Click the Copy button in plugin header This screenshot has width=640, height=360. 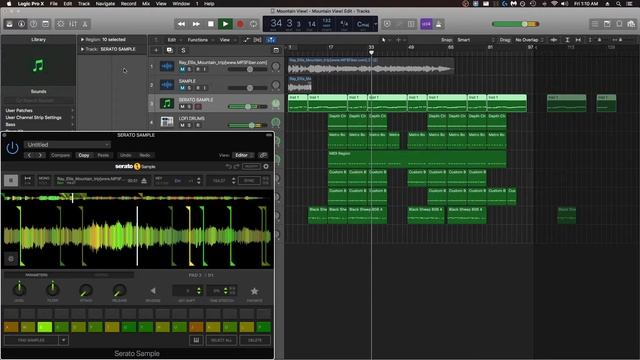coord(84,155)
